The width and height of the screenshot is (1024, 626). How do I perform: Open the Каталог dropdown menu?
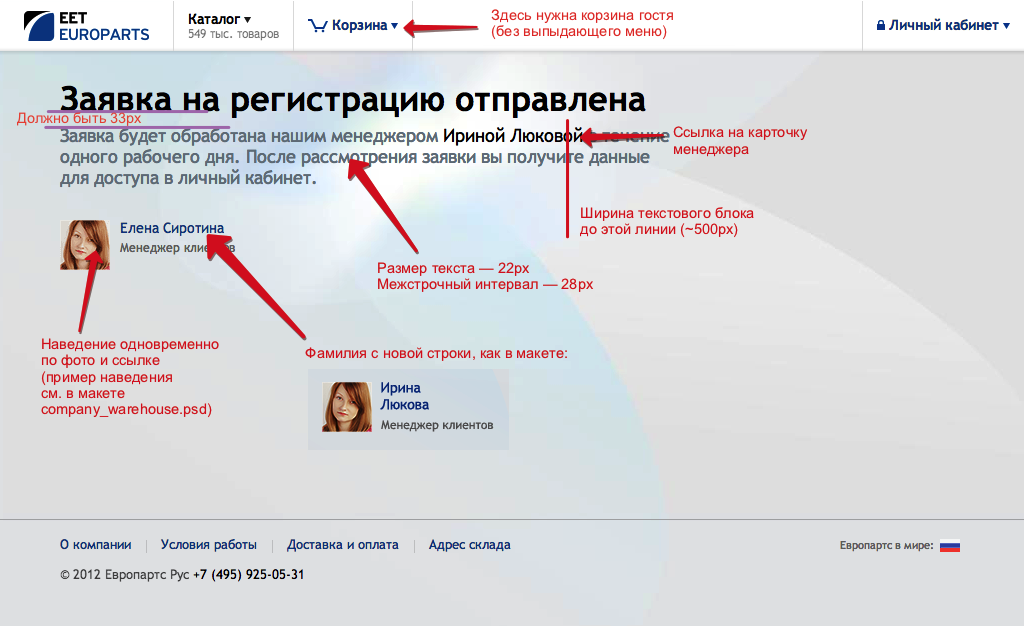(x=219, y=19)
